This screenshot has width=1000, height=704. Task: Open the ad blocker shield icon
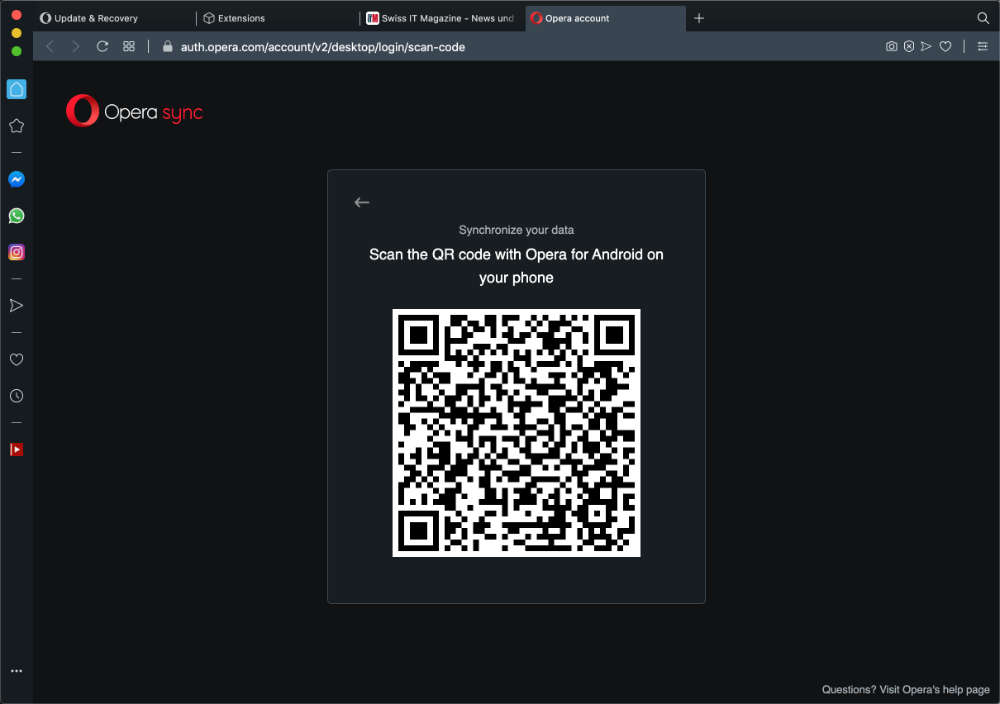click(909, 47)
